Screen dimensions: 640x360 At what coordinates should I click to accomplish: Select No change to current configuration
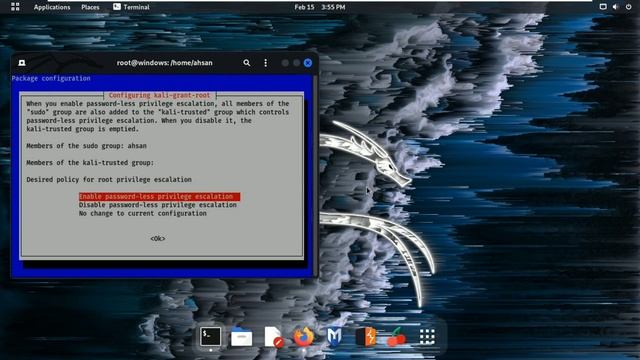(x=142, y=213)
